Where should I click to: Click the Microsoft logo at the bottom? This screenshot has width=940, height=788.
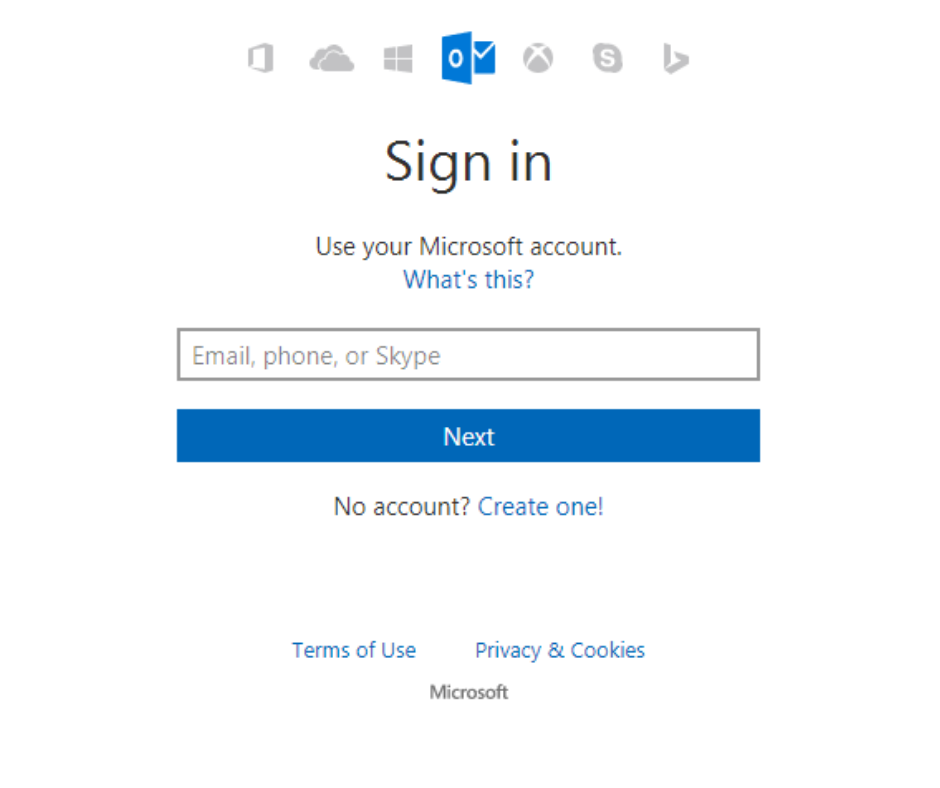(468, 691)
